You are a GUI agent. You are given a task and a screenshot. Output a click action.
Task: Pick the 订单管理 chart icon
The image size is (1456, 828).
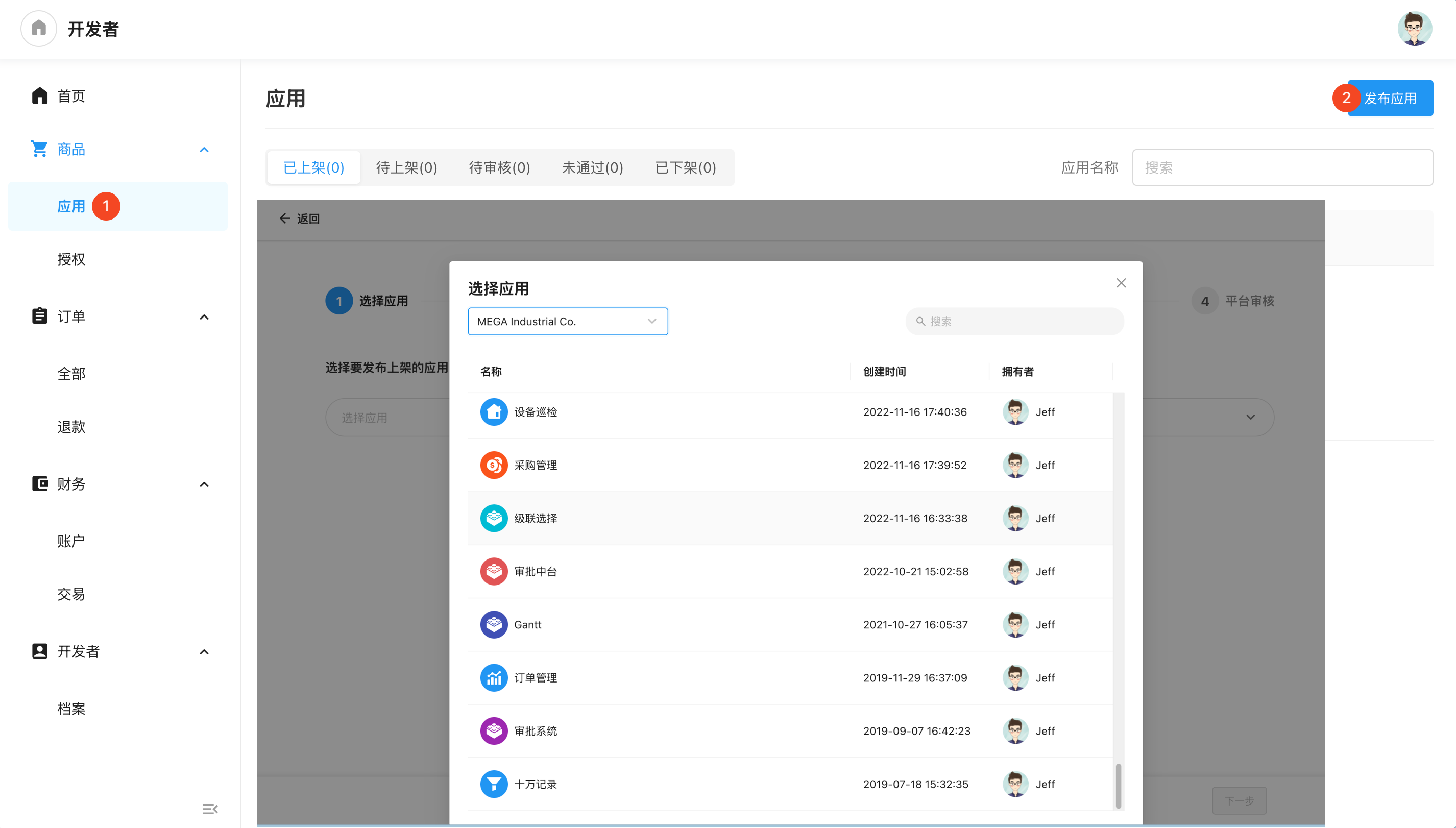click(x=493, y=677)
